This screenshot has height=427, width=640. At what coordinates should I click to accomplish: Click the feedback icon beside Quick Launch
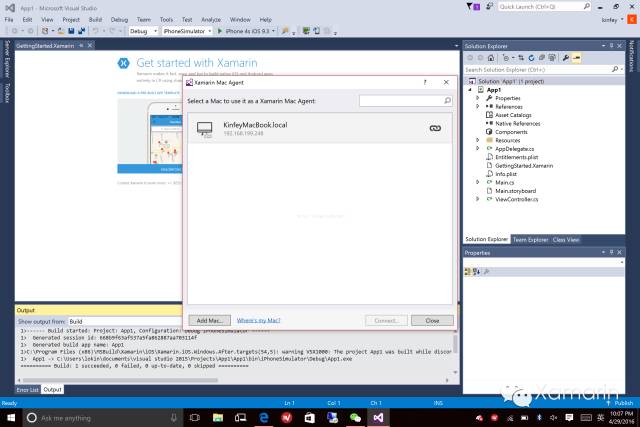point(489,6)
